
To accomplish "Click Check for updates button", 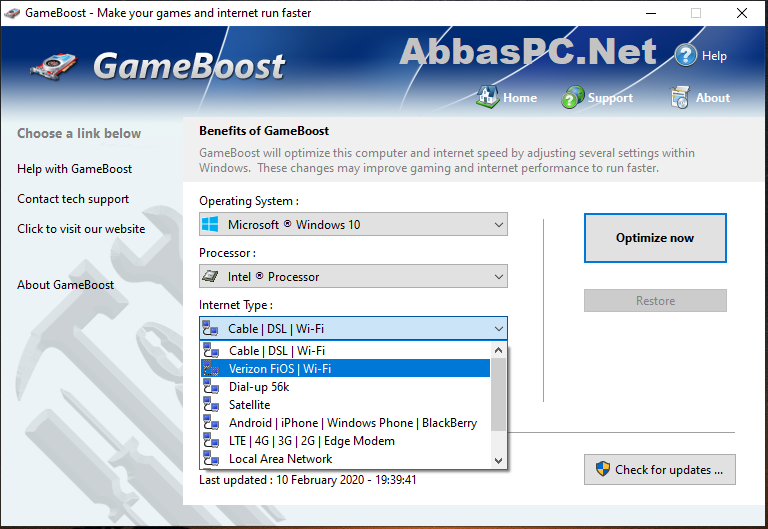I will click(x=659, y=469).
